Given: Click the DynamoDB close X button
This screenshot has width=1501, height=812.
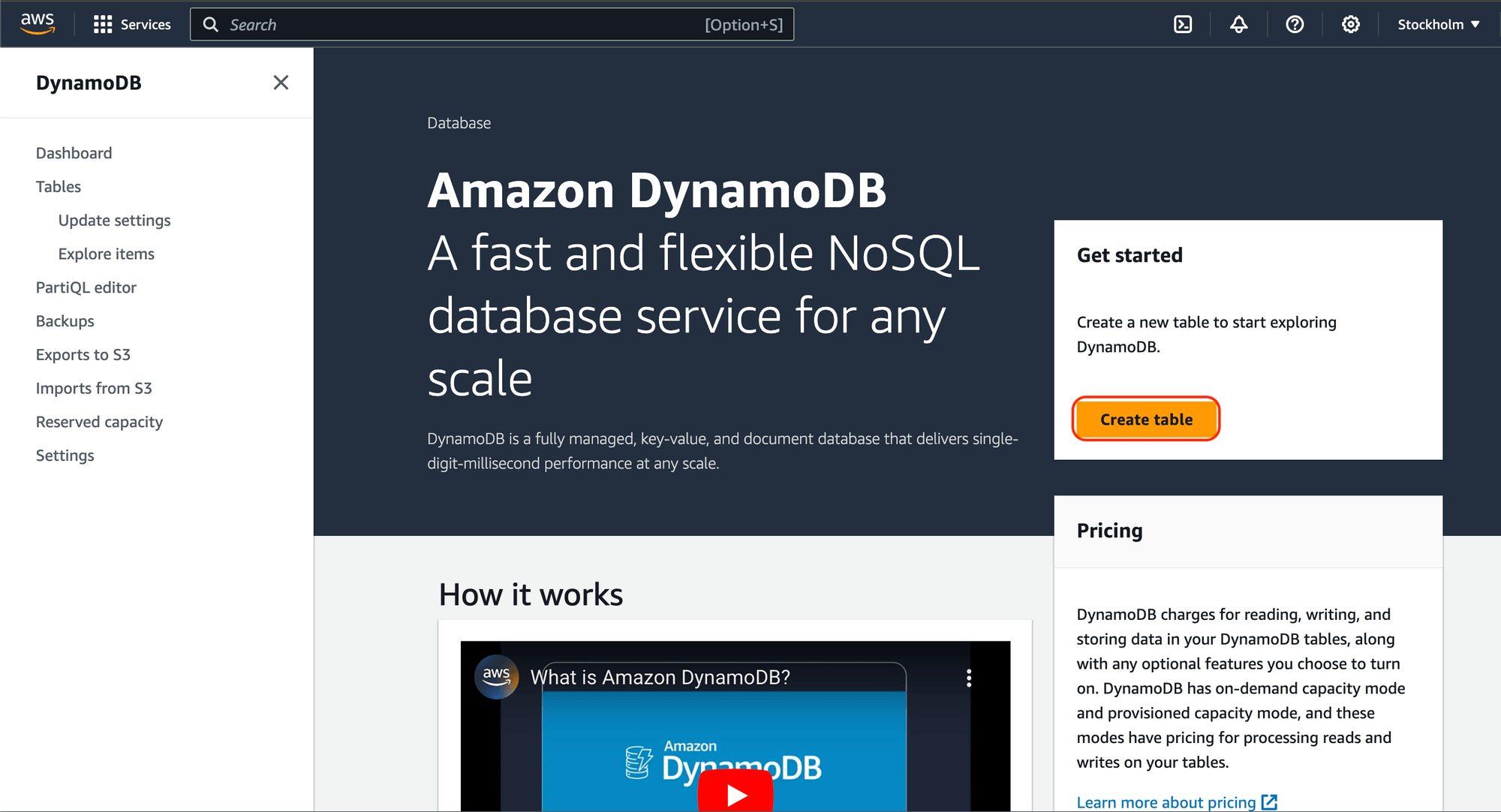Looking at the screenshot, I should click(x=282, y=83).
